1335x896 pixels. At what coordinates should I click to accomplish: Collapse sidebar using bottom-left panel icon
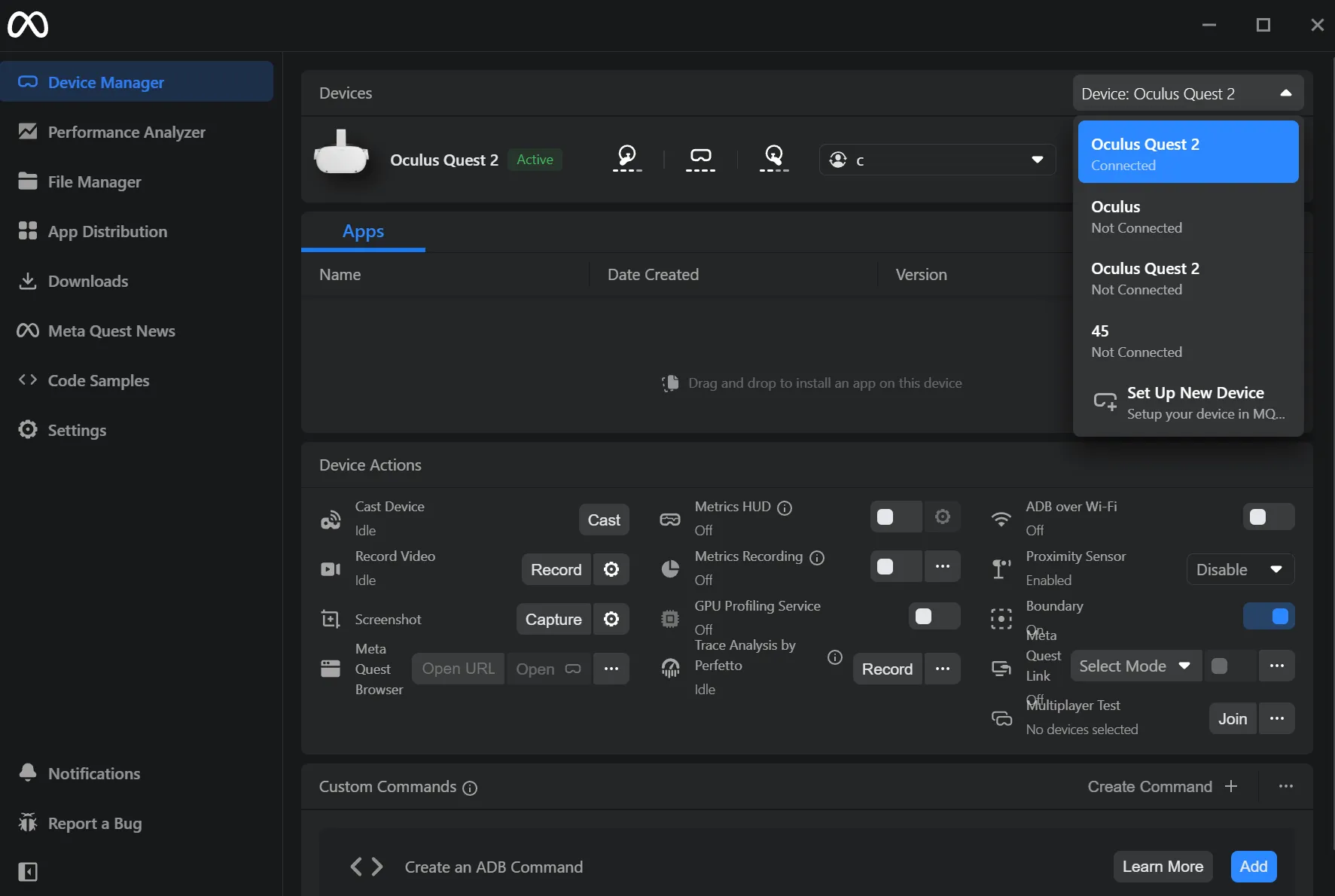(28, 872)
